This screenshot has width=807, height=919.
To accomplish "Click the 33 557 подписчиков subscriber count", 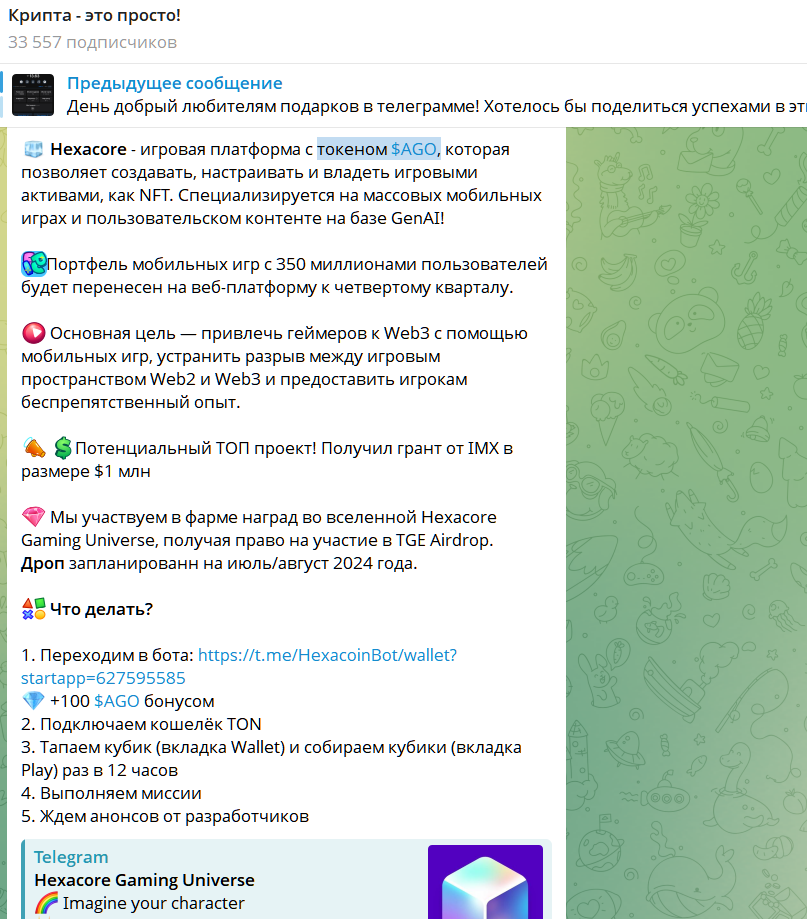I will click(x=93, y=42).
